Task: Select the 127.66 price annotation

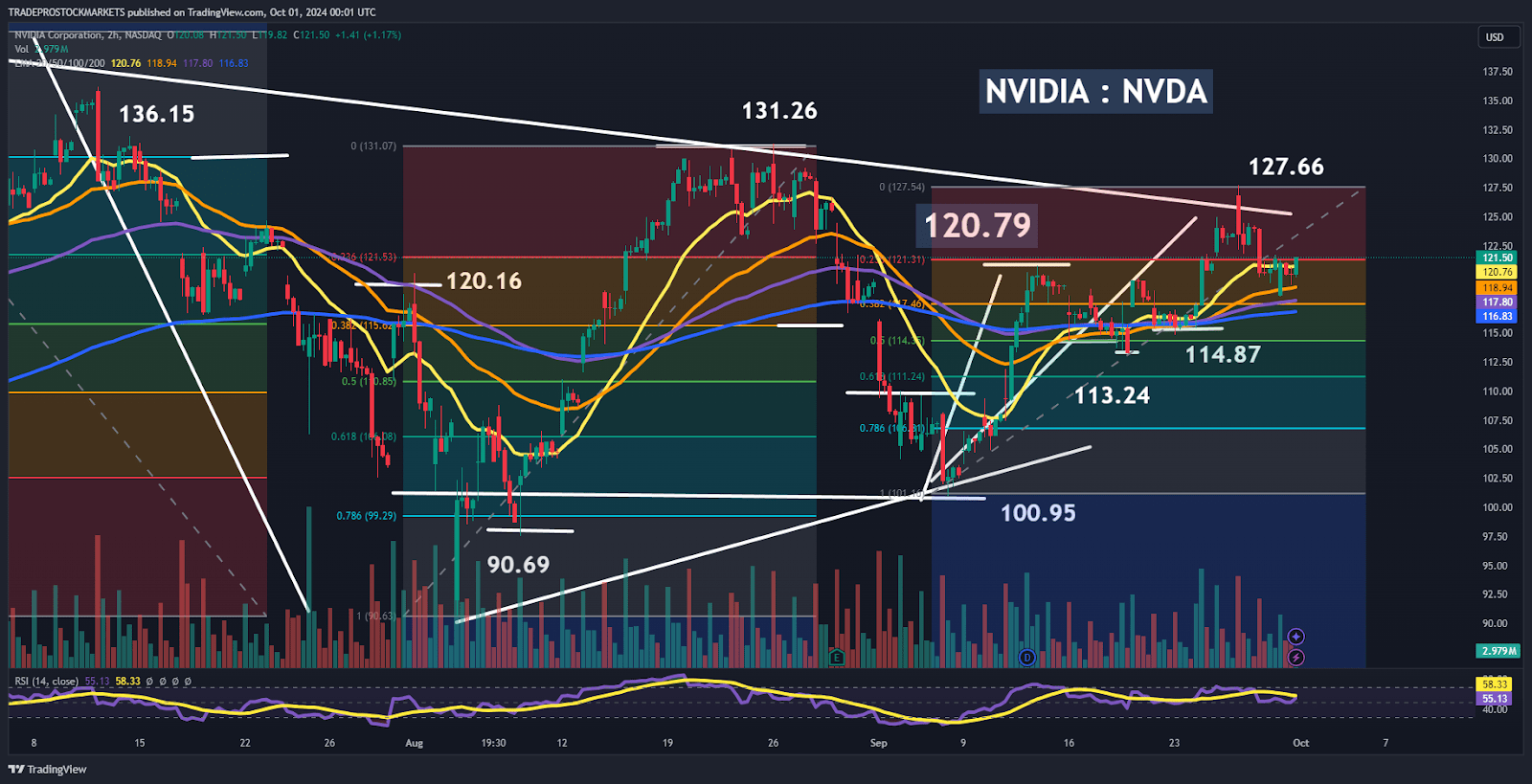Action: 1286,167
